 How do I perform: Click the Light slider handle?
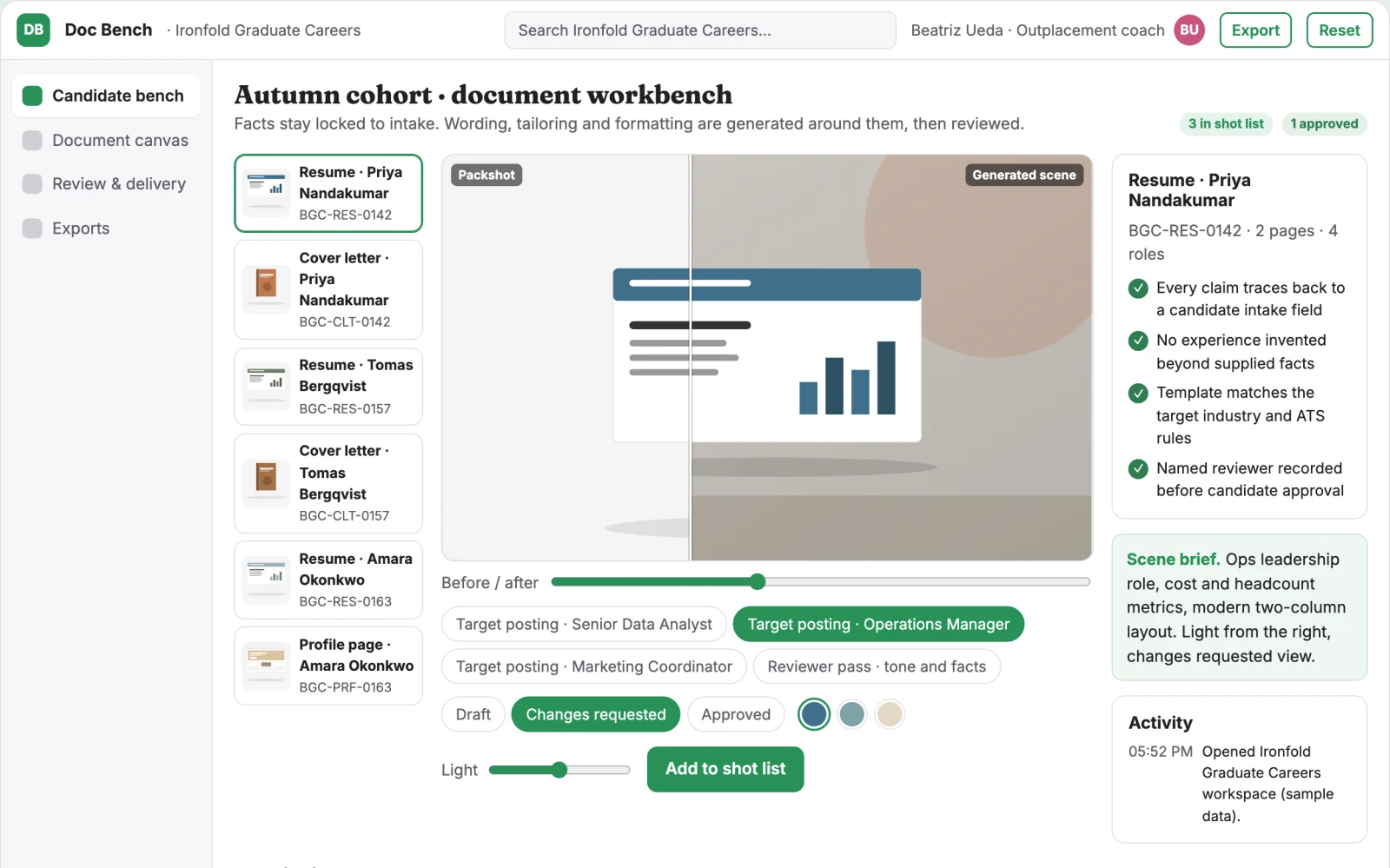pyautogui.click(x=559, y=770)
